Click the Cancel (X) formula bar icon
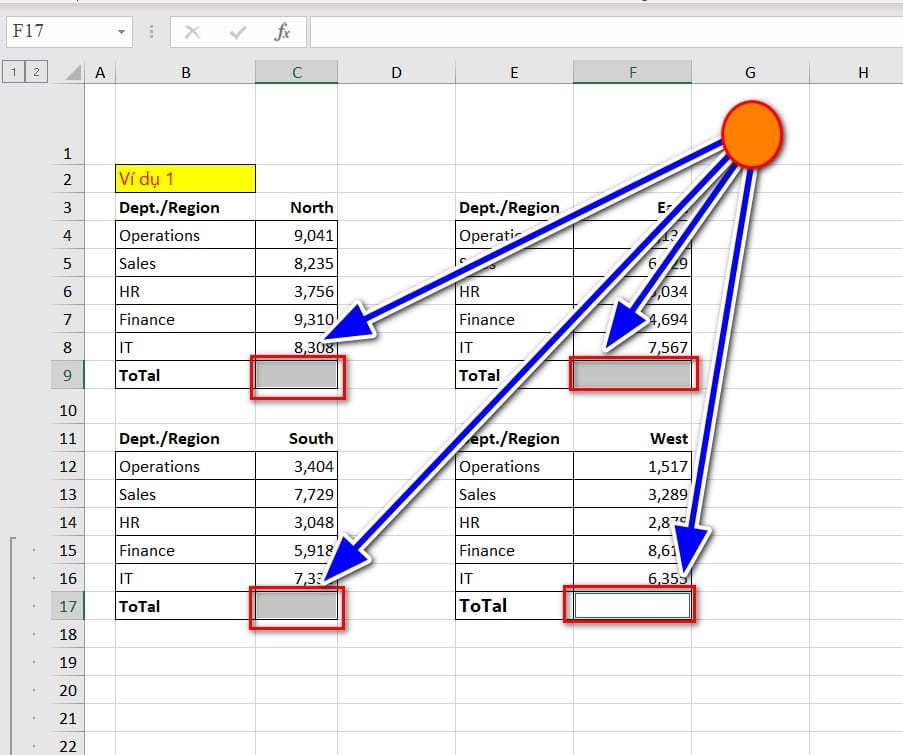 pyautogui.click(x=192, y=32)
